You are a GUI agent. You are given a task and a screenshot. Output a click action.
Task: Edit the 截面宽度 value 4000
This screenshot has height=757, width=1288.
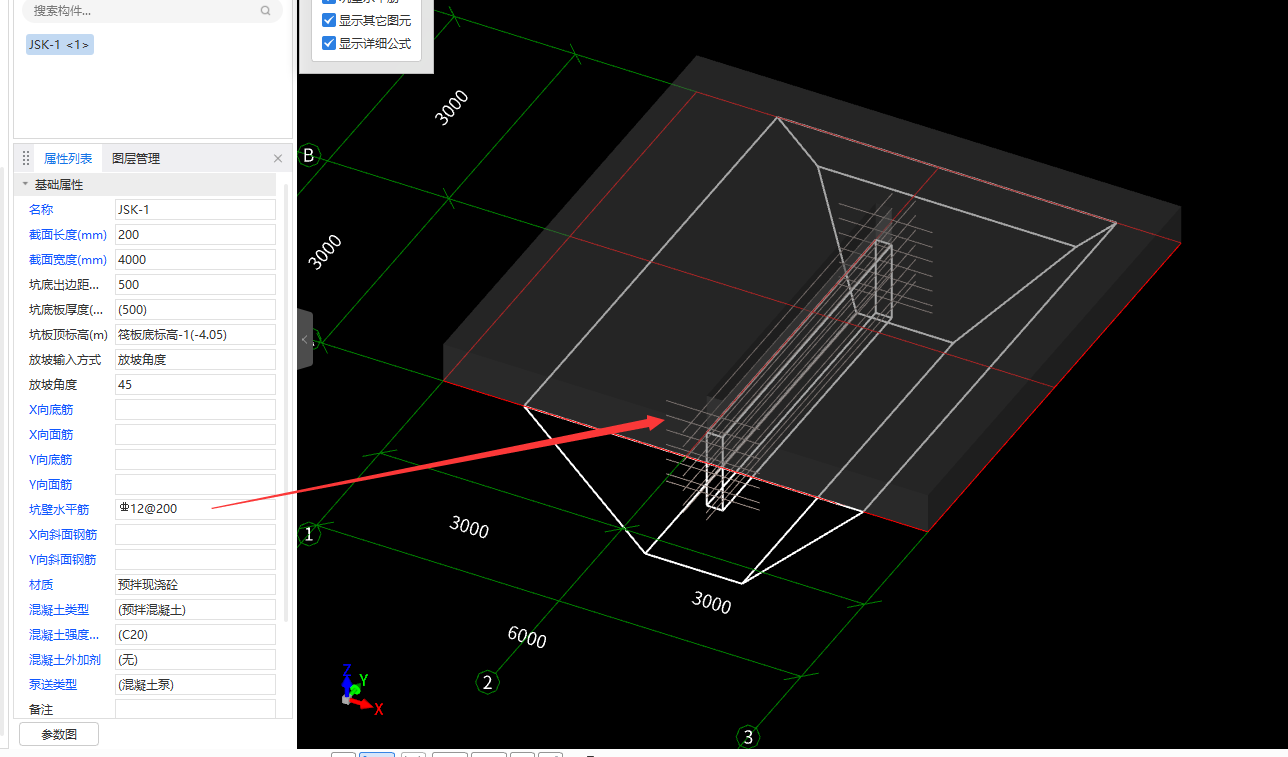195,259
